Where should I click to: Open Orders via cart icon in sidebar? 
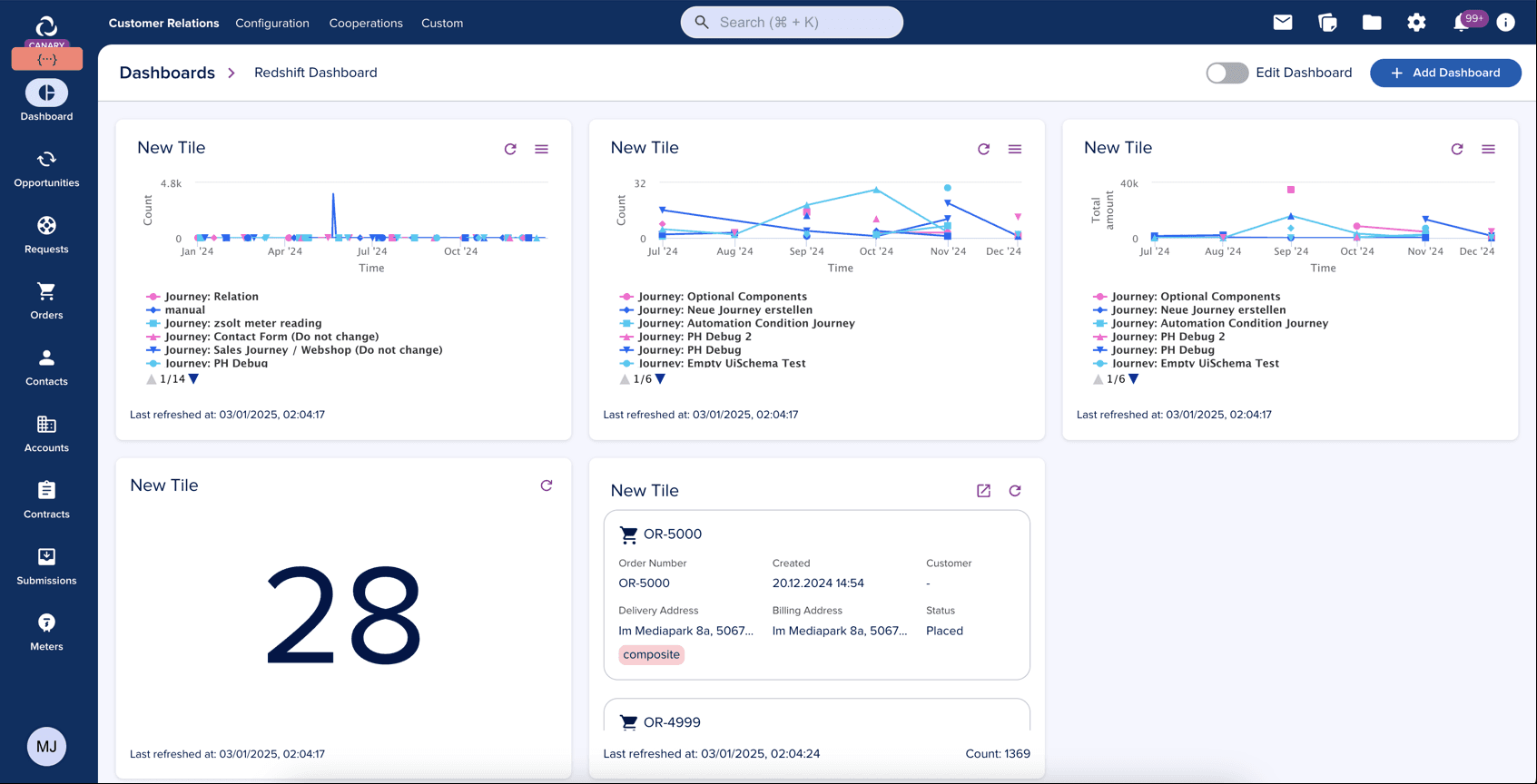point(46,301)
